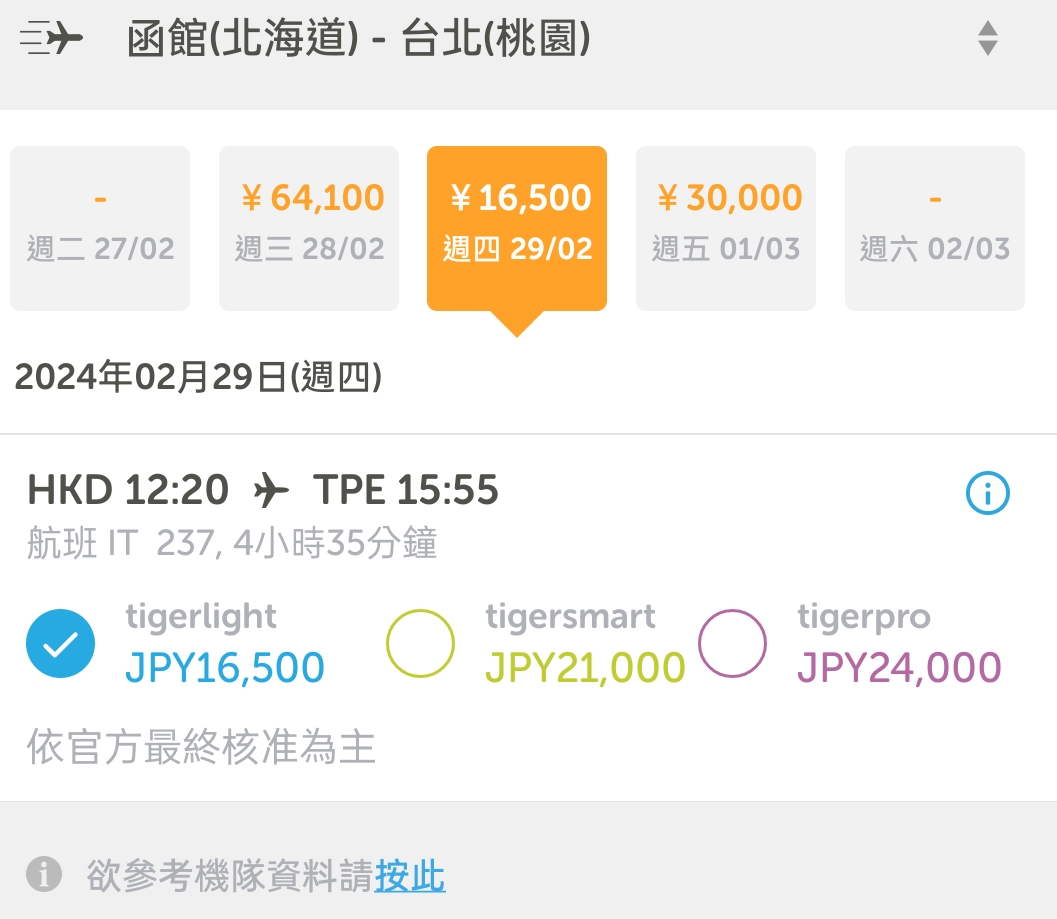Select the Tuesday 27/02 date tab

click(x=100, y=228)
